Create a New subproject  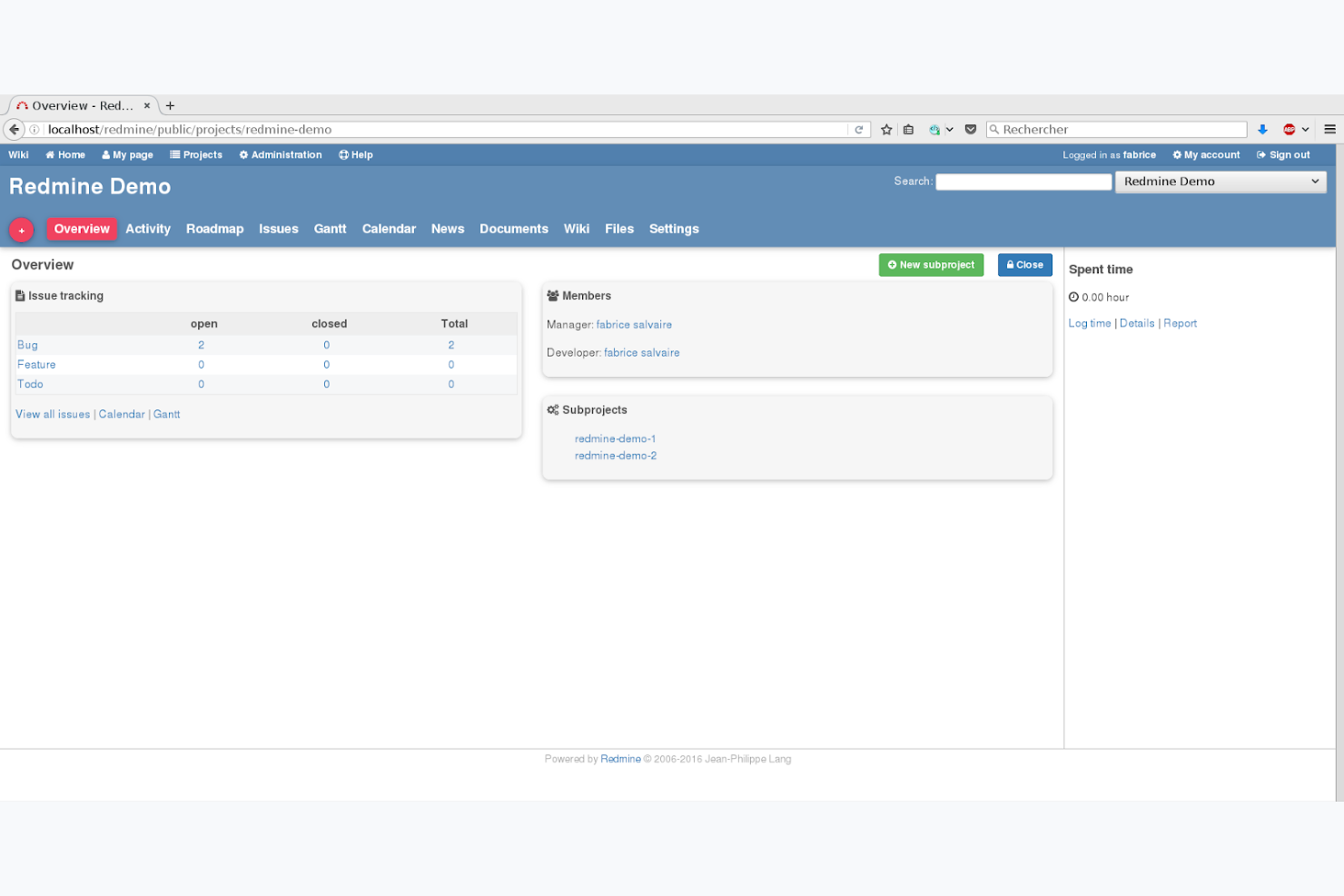pyautogui.click(x=931, y=264)
